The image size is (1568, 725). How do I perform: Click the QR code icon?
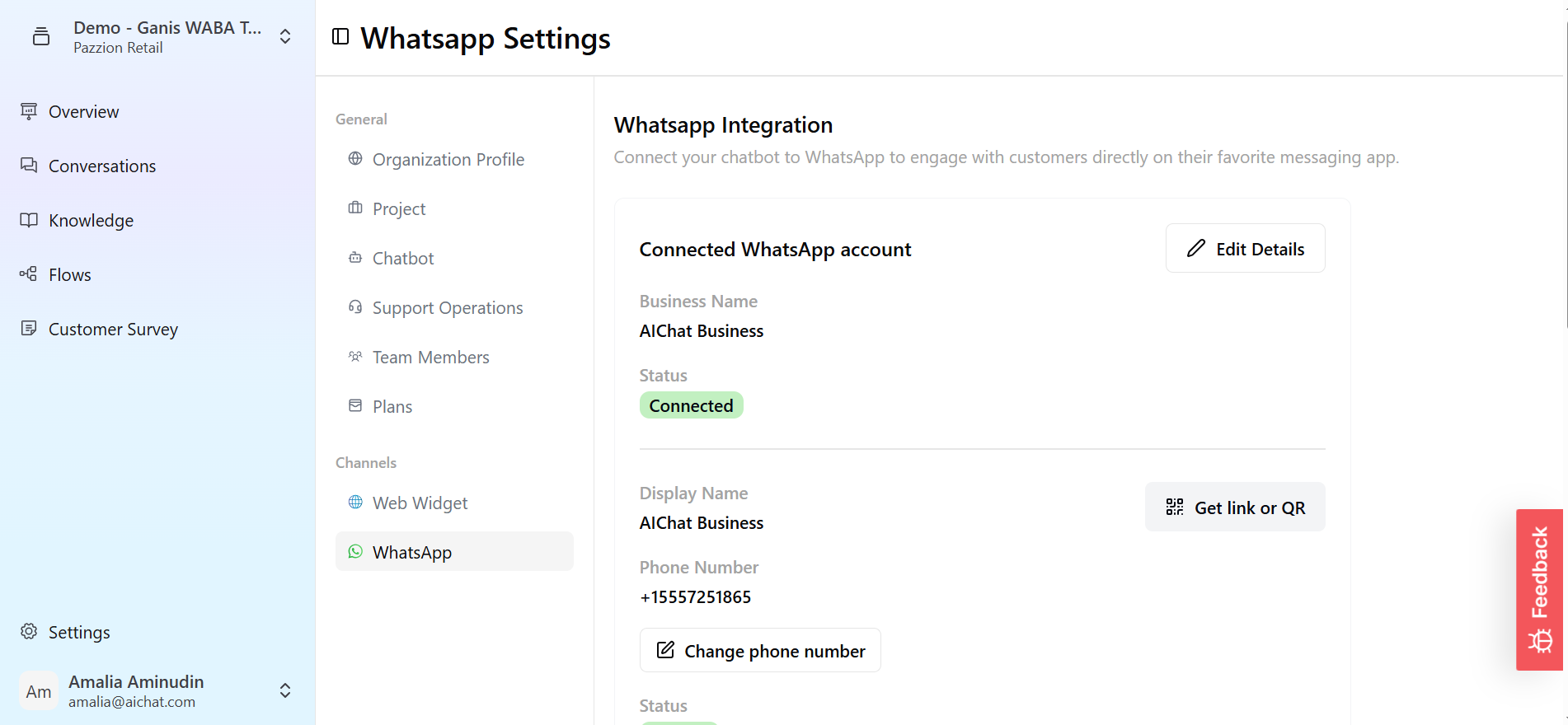click(x=1175, y=507)
